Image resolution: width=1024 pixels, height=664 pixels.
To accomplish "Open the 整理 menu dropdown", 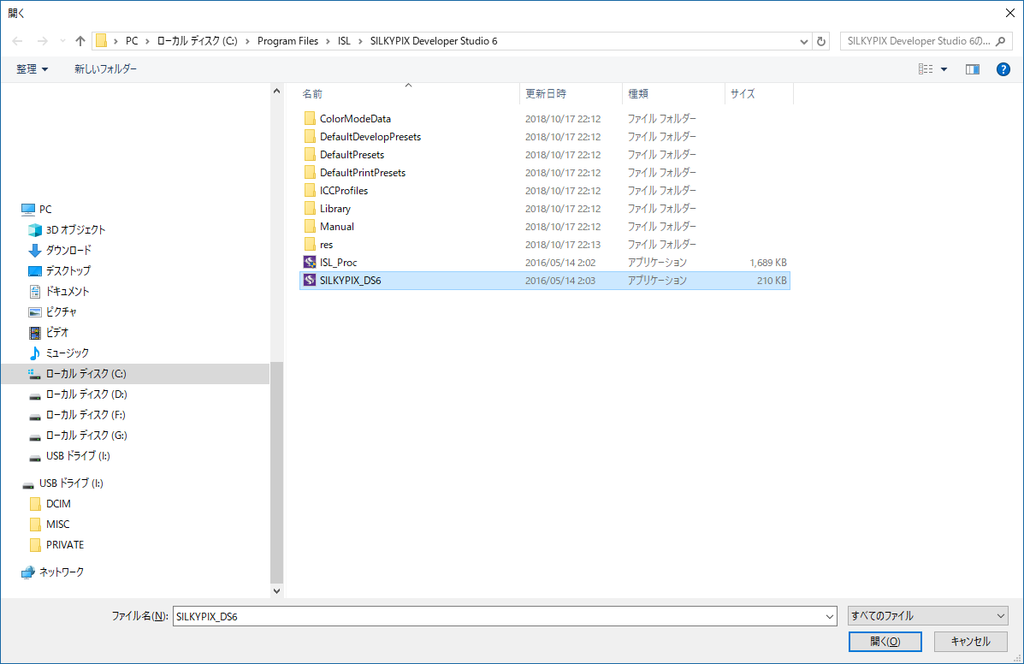I will point(32,69).
